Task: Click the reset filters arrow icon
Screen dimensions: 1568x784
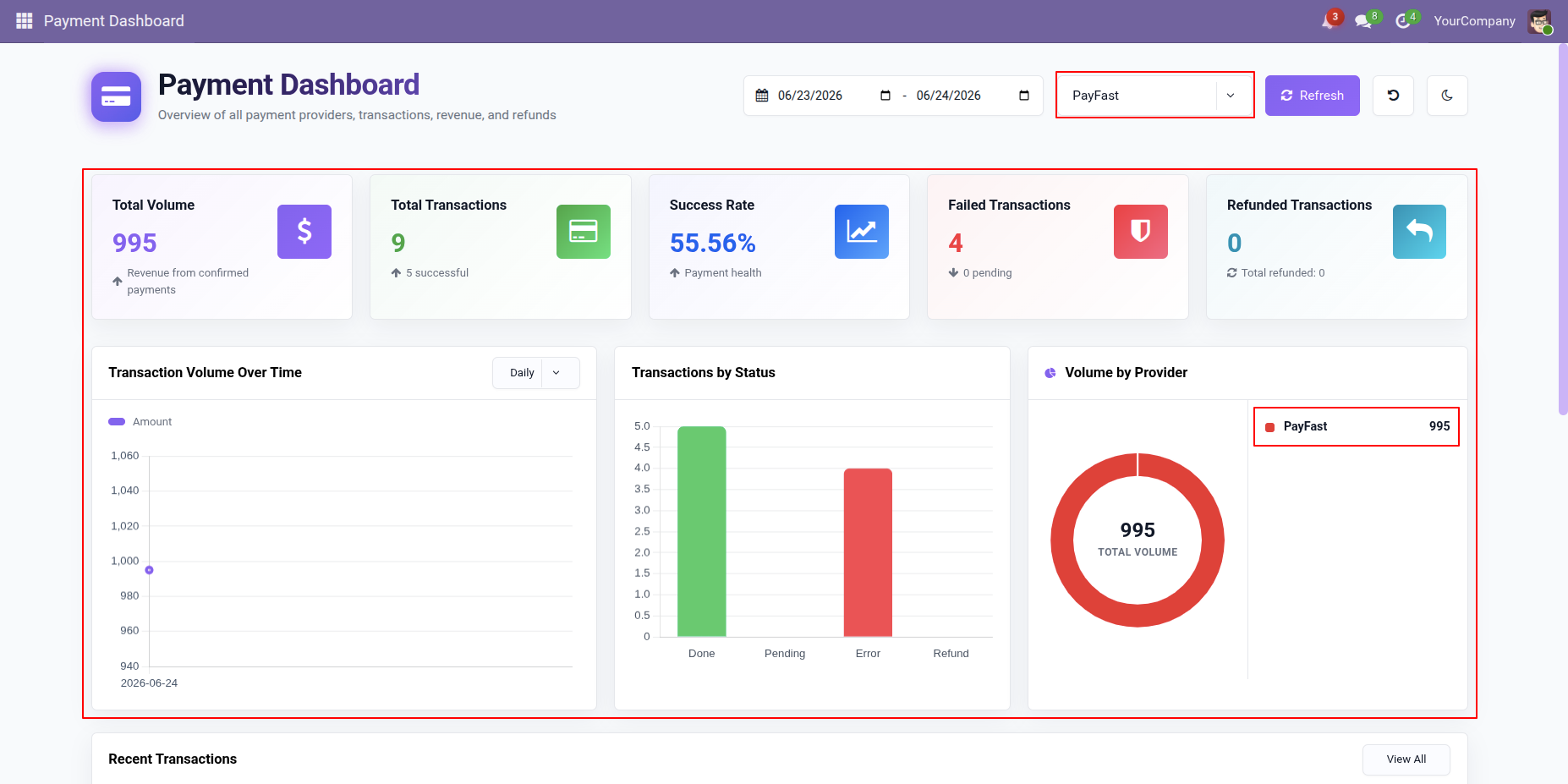Action: coord(1393,96)
